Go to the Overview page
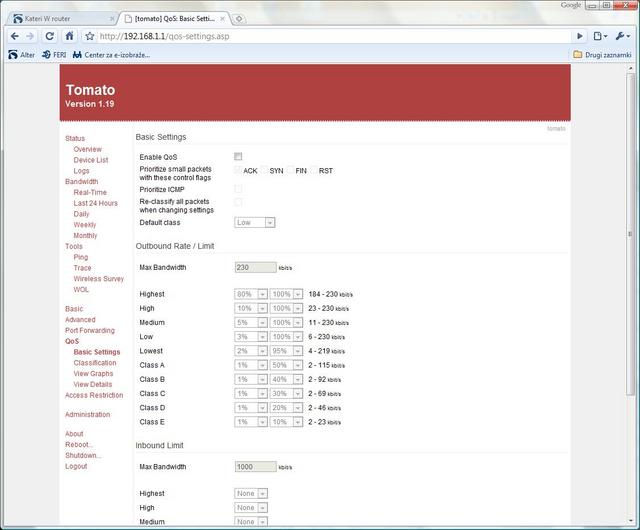 [x=87, y=149]
